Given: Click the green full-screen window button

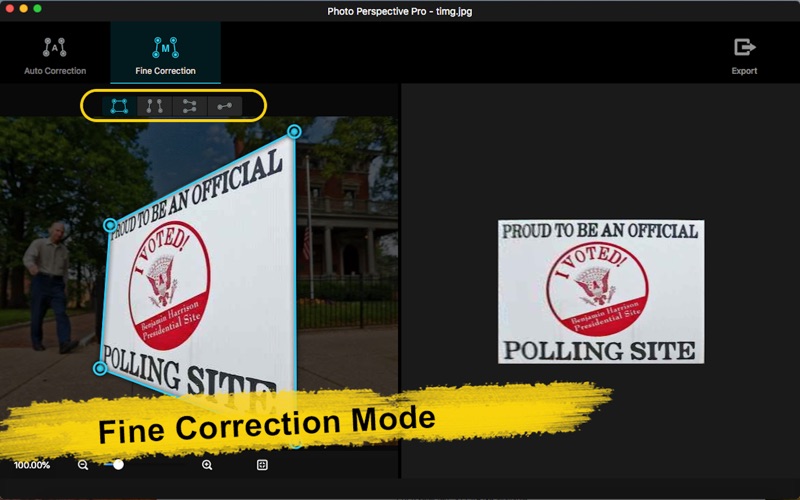Looking at the screenshot, I should coord(38,8).
